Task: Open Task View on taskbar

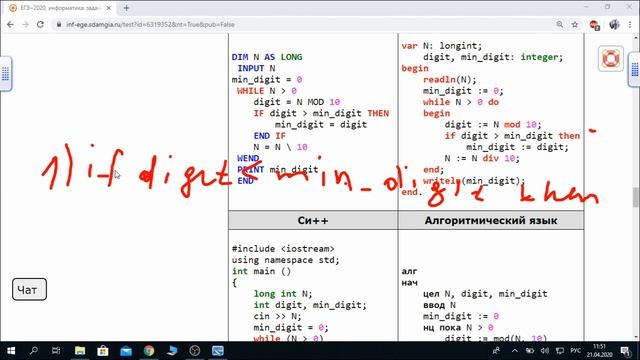Action: [56, 351]
